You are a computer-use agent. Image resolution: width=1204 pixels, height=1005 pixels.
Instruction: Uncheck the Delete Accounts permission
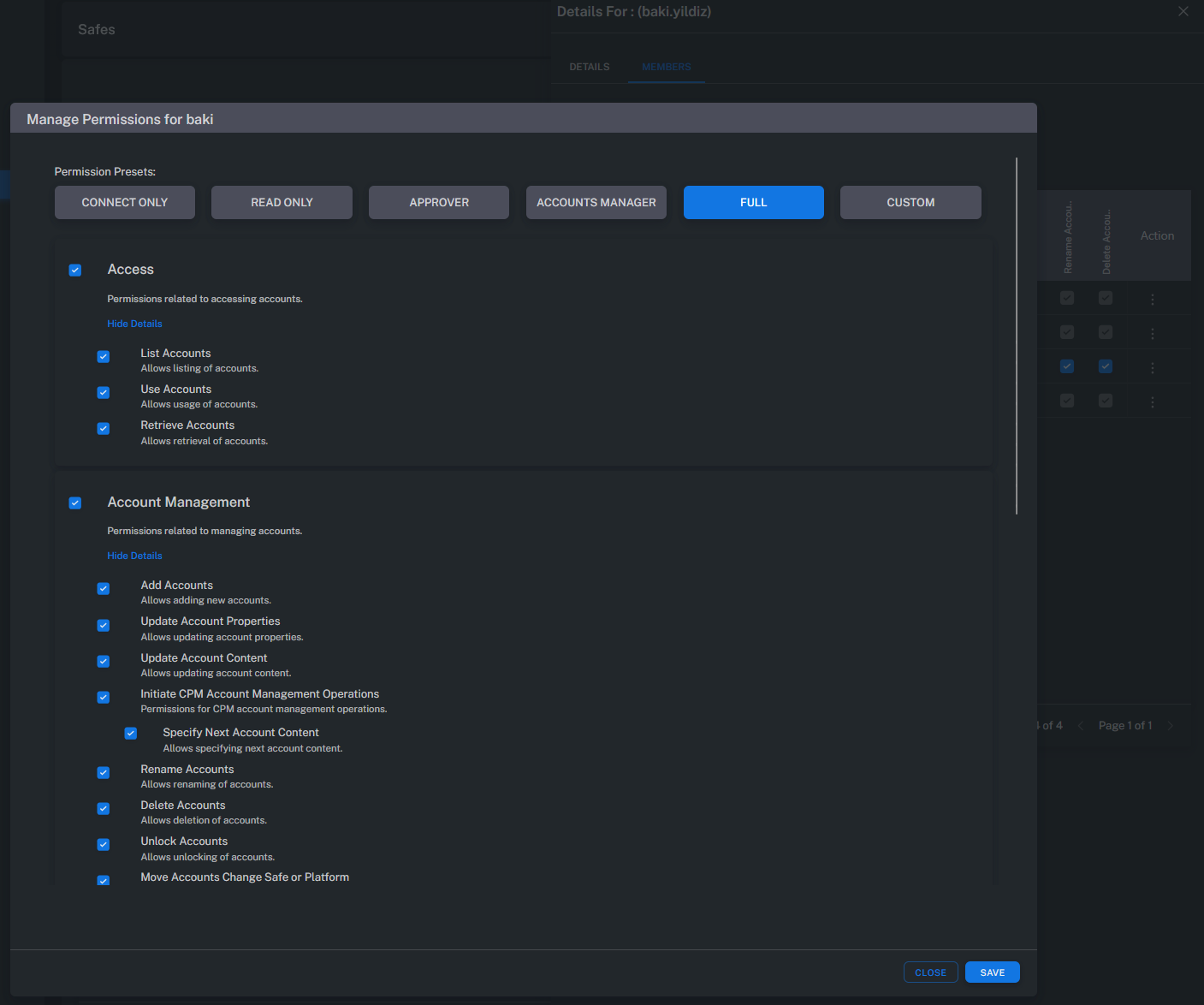[103, 808]
